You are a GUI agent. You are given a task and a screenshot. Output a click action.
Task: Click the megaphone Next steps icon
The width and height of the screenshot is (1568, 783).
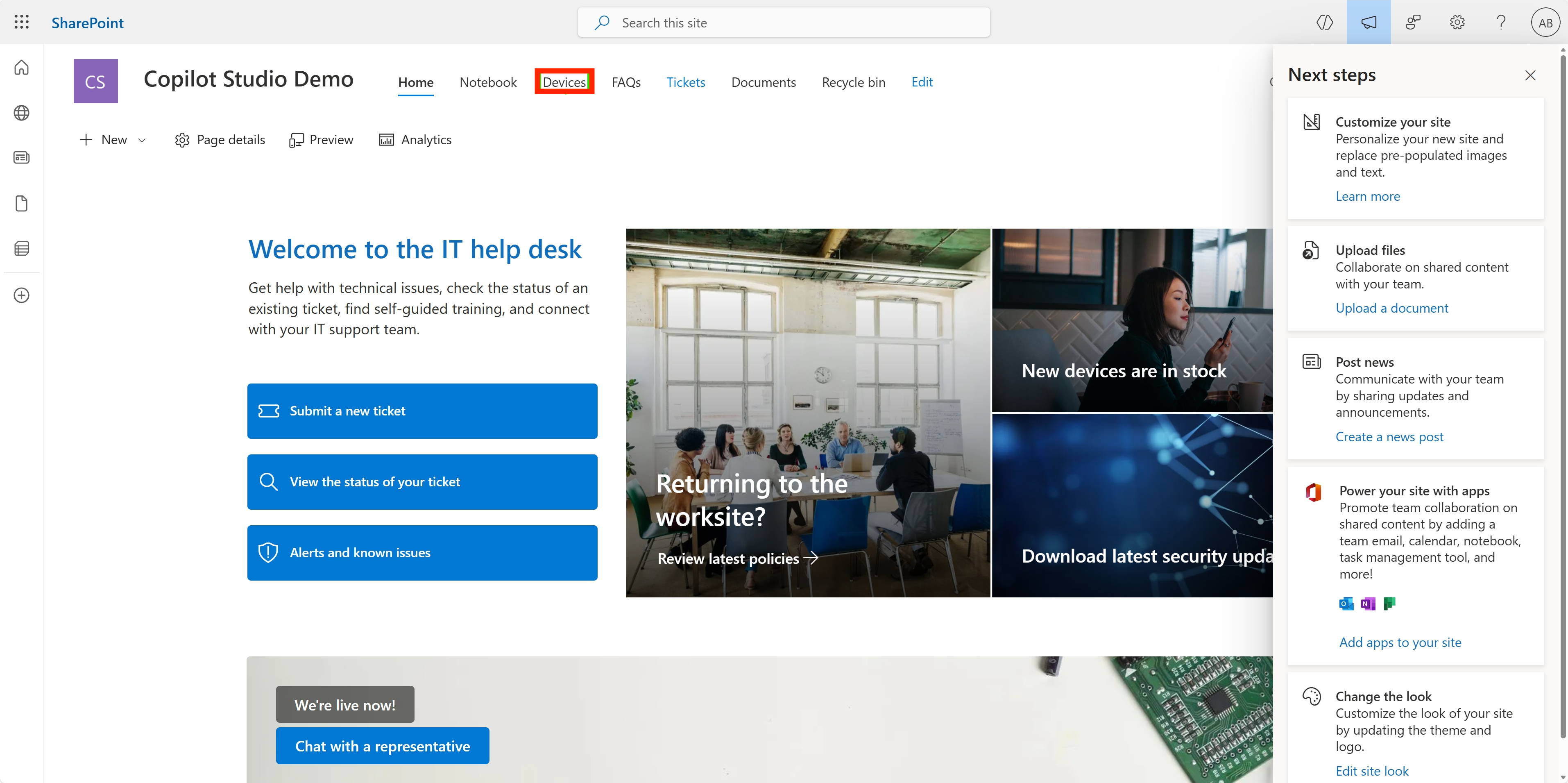(x=1369, y=23)
